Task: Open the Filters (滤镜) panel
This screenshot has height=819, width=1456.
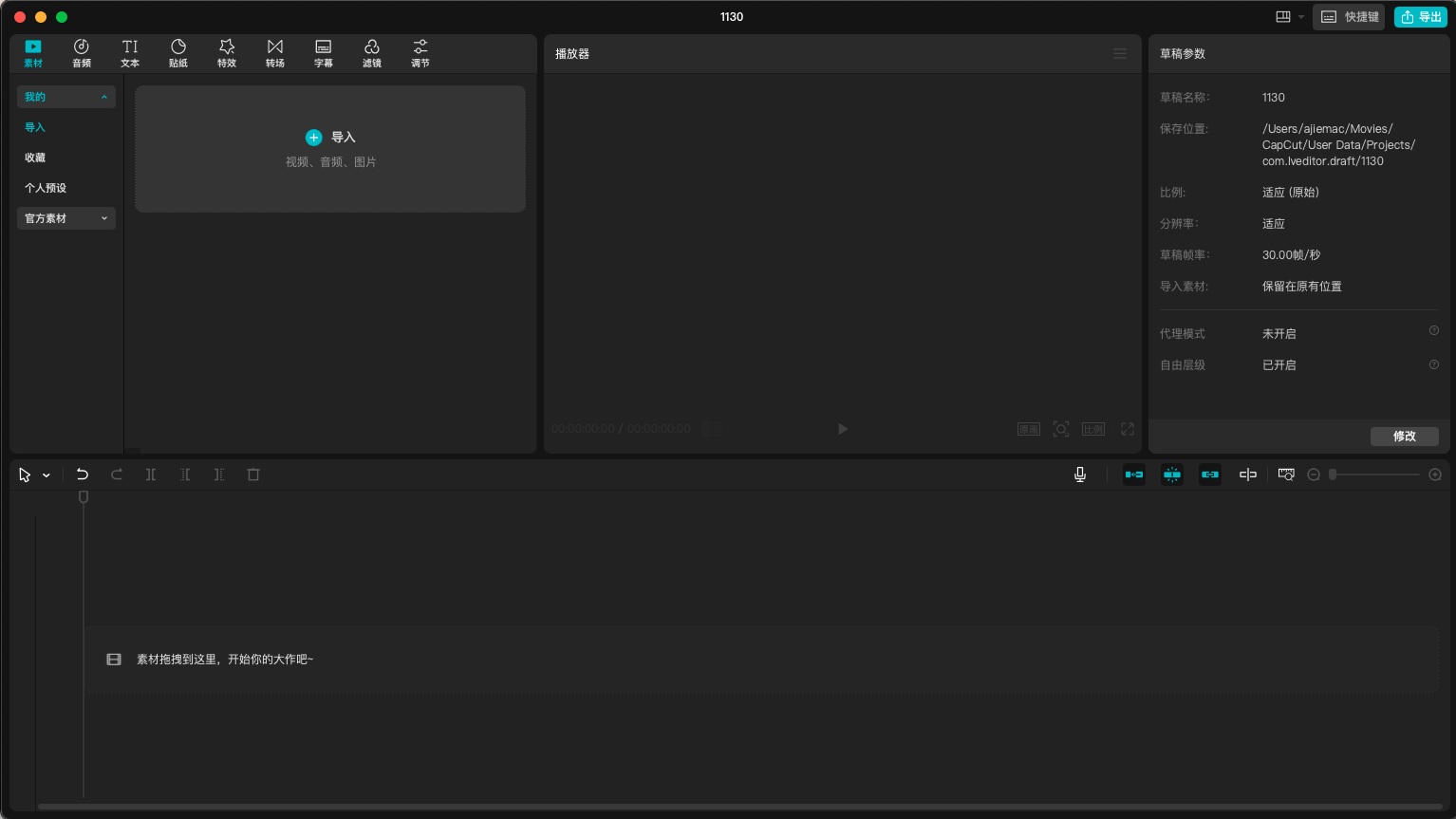Action: tap(372, 53)
